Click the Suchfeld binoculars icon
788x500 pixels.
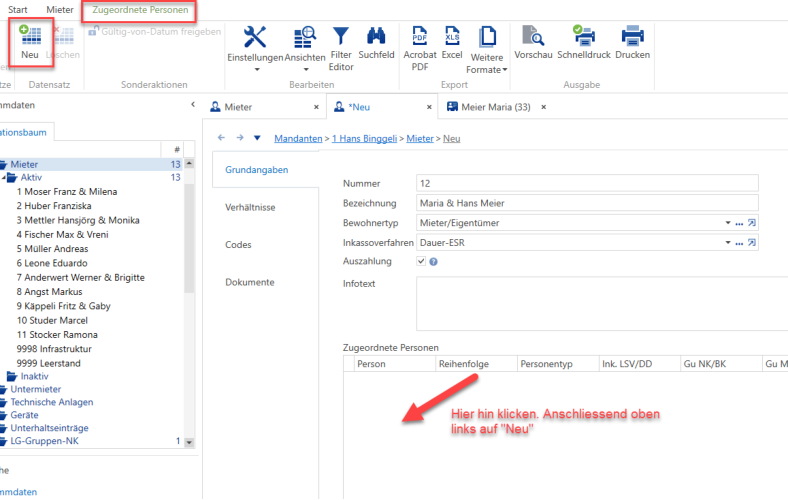[x=376, y=36]
